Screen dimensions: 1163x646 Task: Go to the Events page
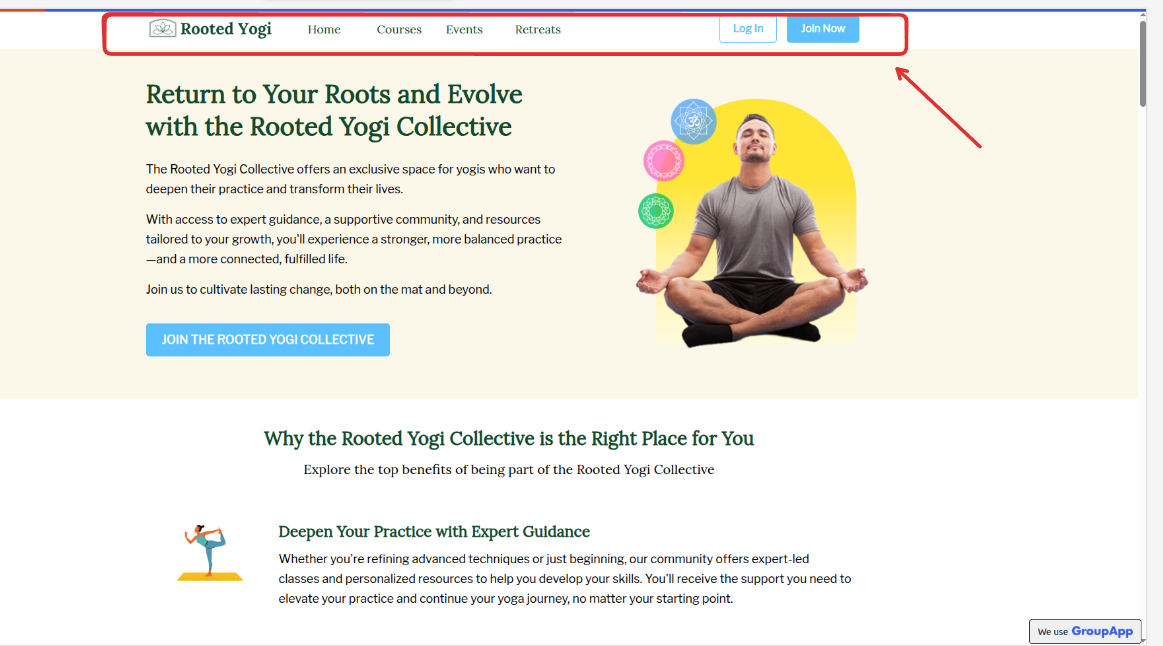click(x=464, y=30)
